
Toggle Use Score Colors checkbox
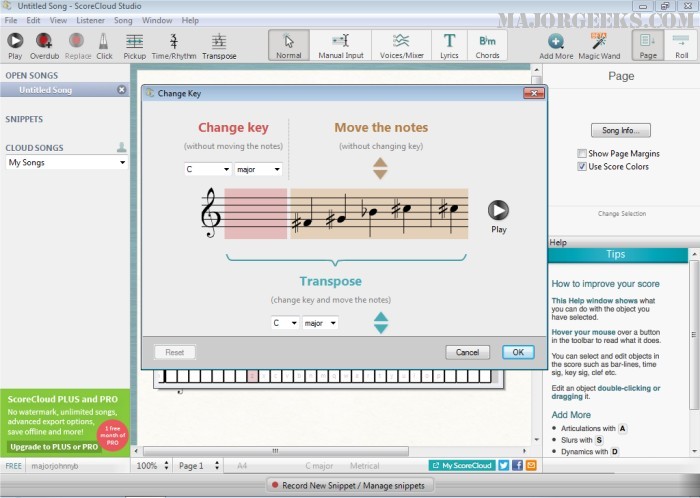click(x=582, y=166)
